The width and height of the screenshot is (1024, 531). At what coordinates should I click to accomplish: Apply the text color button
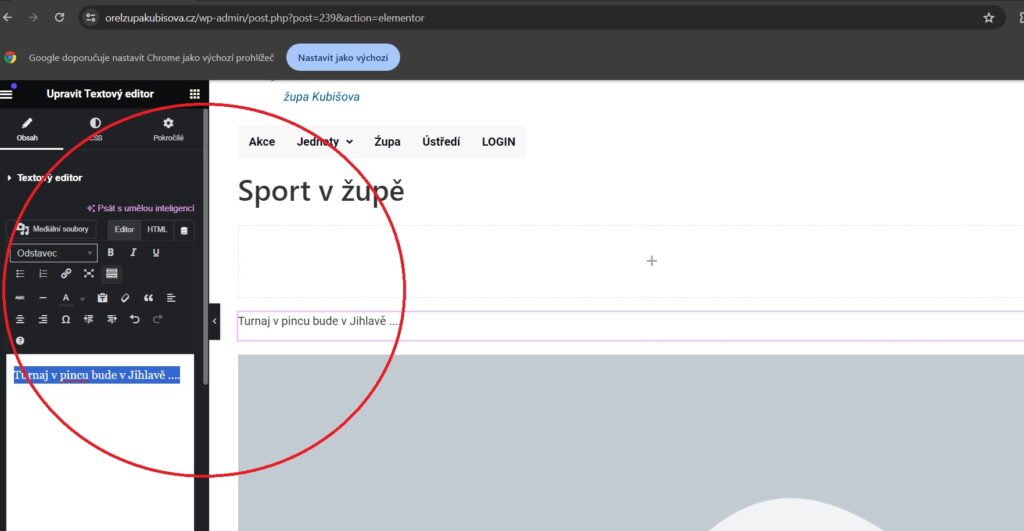65,298
